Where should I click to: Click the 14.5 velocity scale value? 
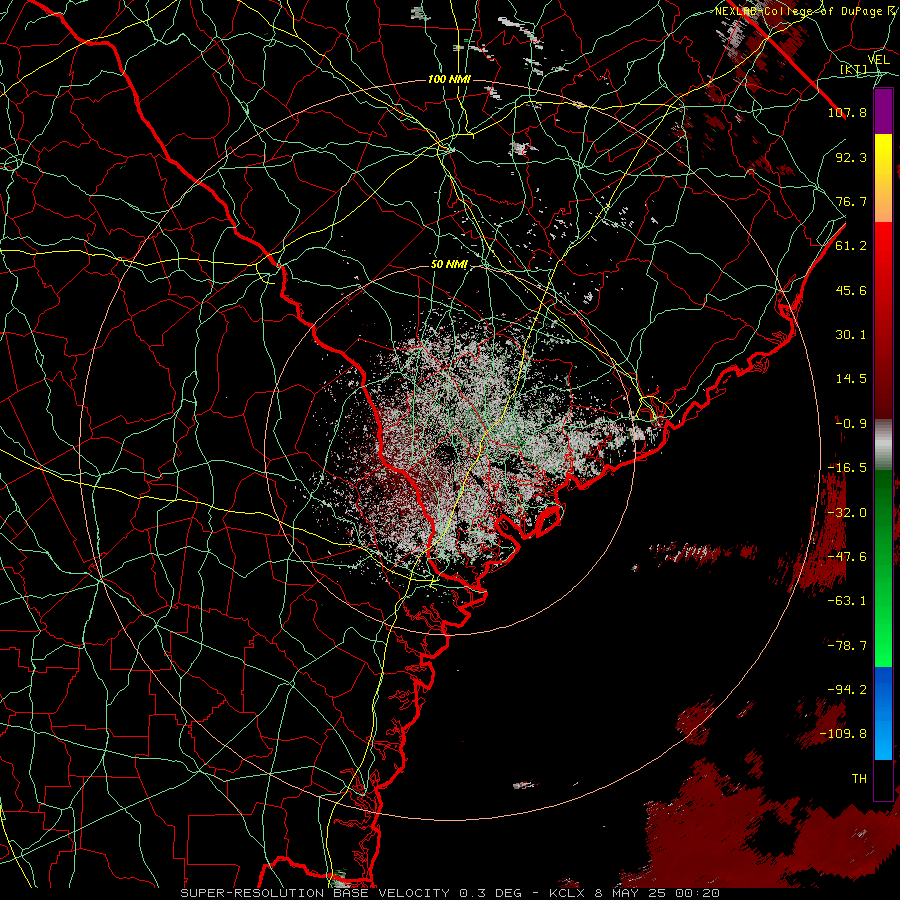pyautogui.click(x=851, y=379)
